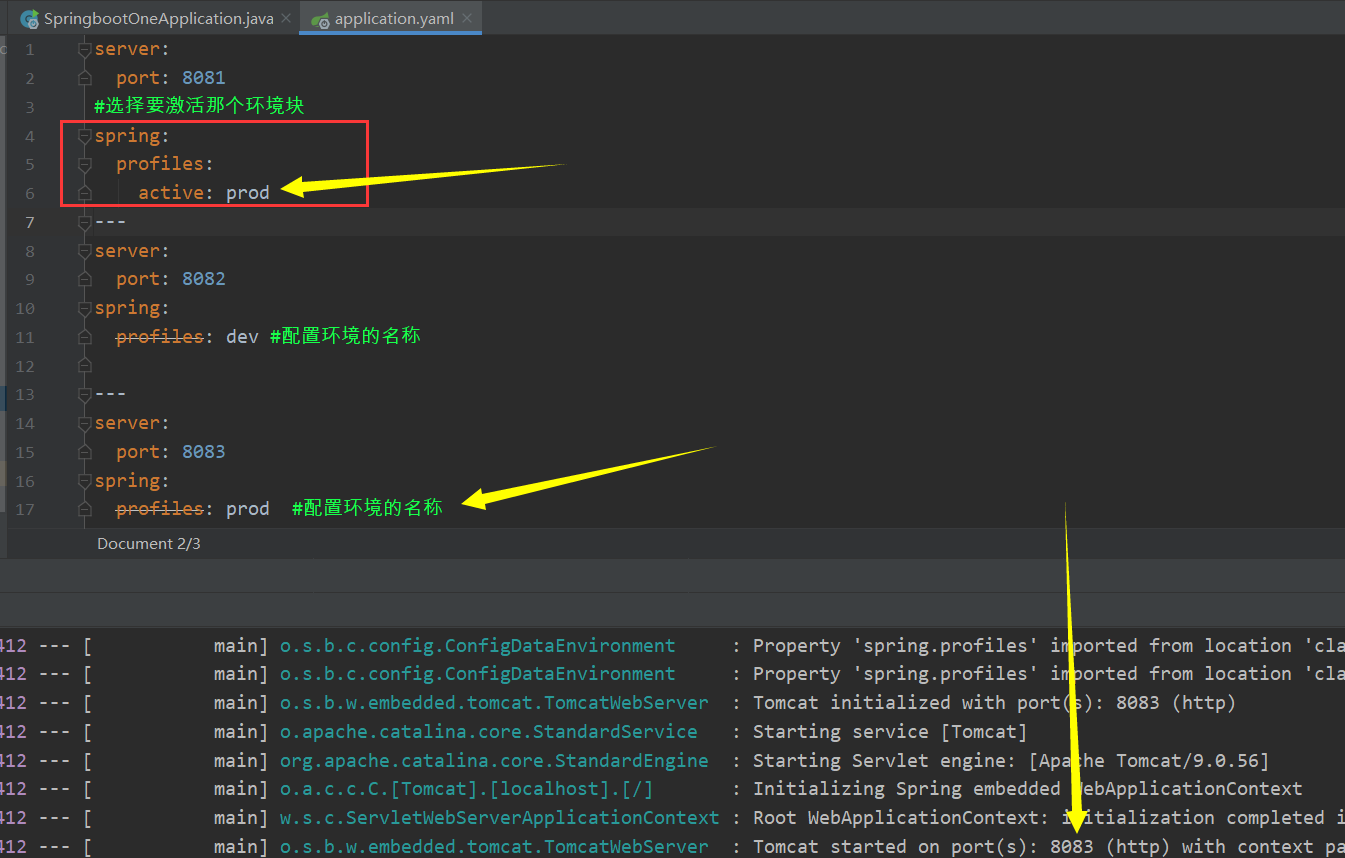Place cursor on port value 8083 in editor
Screen dimensions: 1345x858
click(203, 452)
